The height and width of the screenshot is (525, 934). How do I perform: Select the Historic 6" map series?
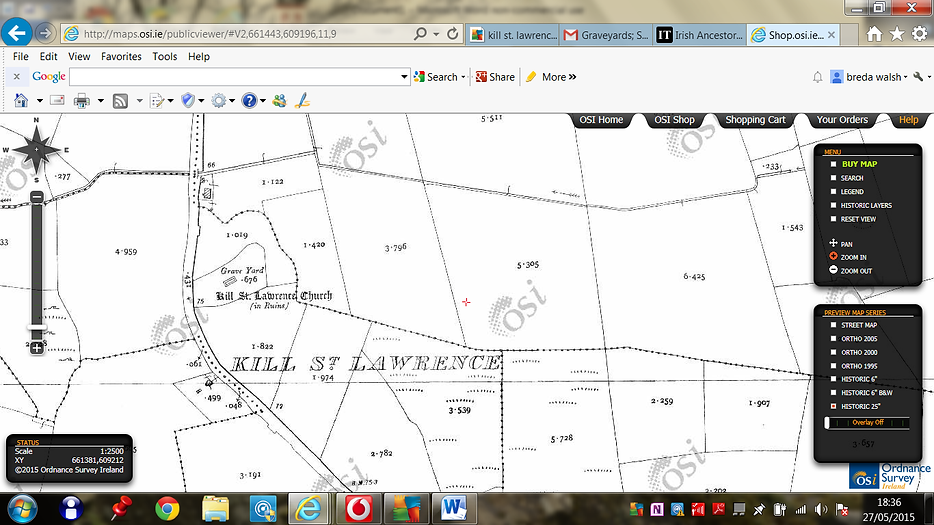tap(833, 379)
